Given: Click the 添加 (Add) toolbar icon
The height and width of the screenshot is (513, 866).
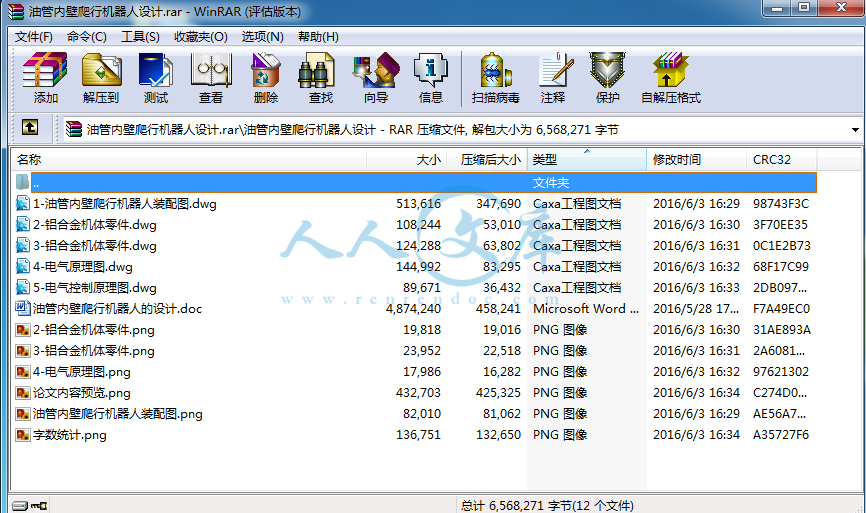Looking at the screenshot, I should pyautogui.click(x=45, y=70).
